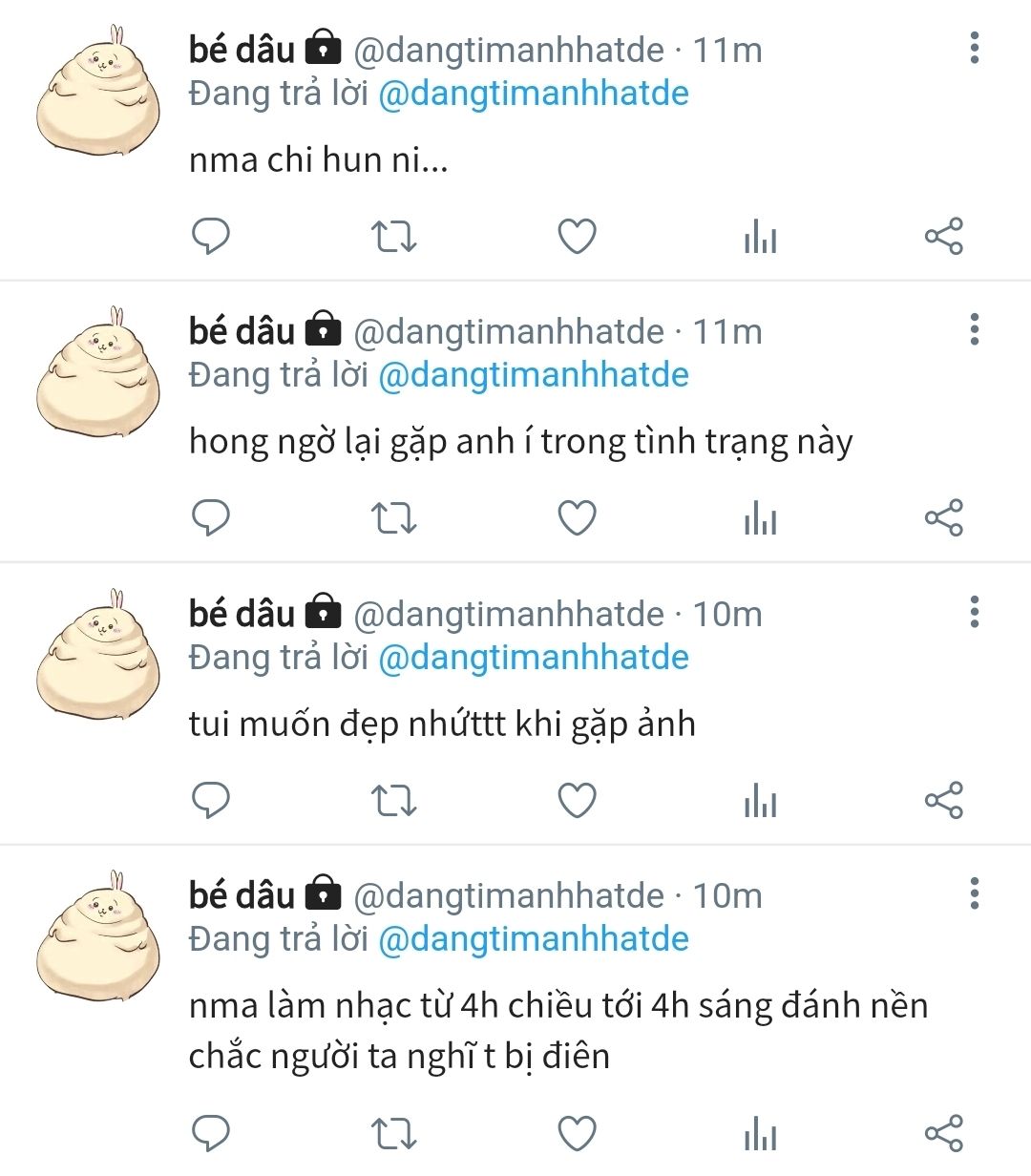Share the 'hong ngờ lại gặp anh' tweet
1031x1176 pixels.
(x=944, y=517)
